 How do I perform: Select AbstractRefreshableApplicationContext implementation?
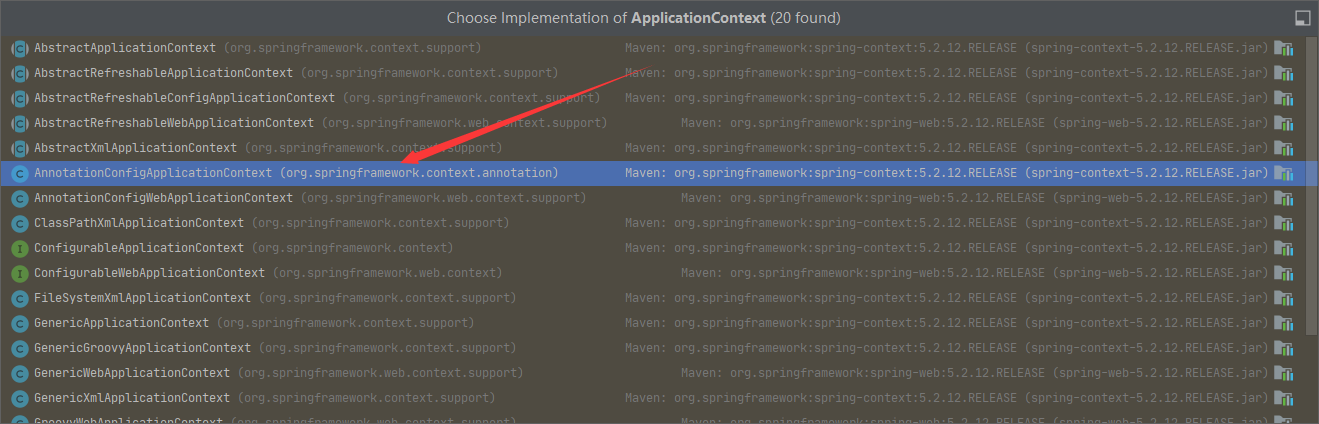tap(163, 73)
